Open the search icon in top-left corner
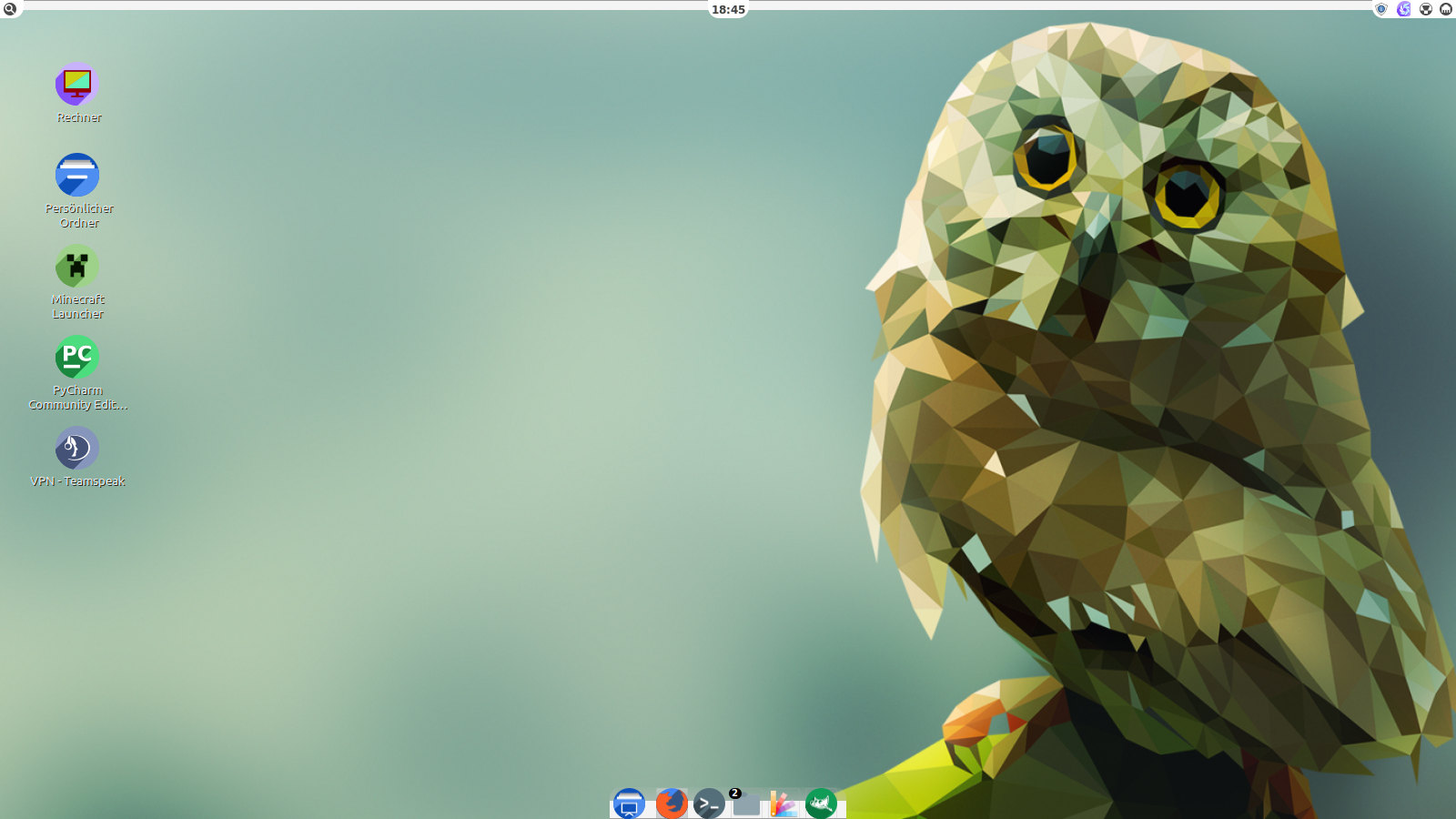The width and height of the screenshot is (1456, 819). tap(10, 9)
